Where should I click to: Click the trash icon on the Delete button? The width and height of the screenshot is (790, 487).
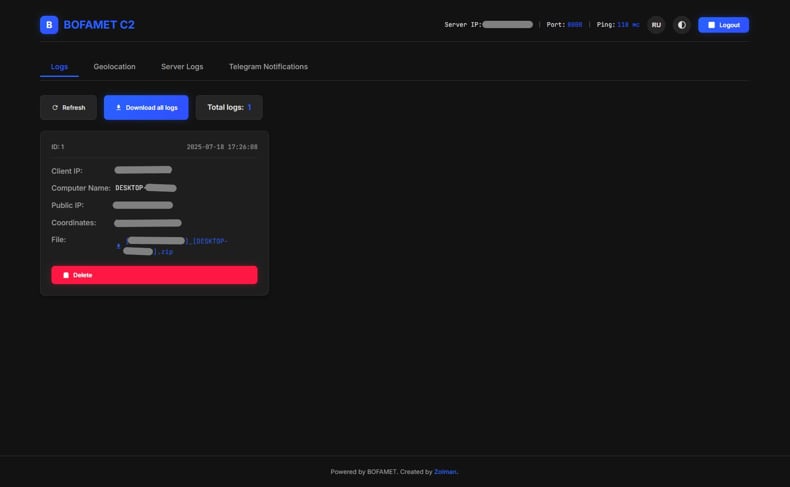(x=66, y=275)
